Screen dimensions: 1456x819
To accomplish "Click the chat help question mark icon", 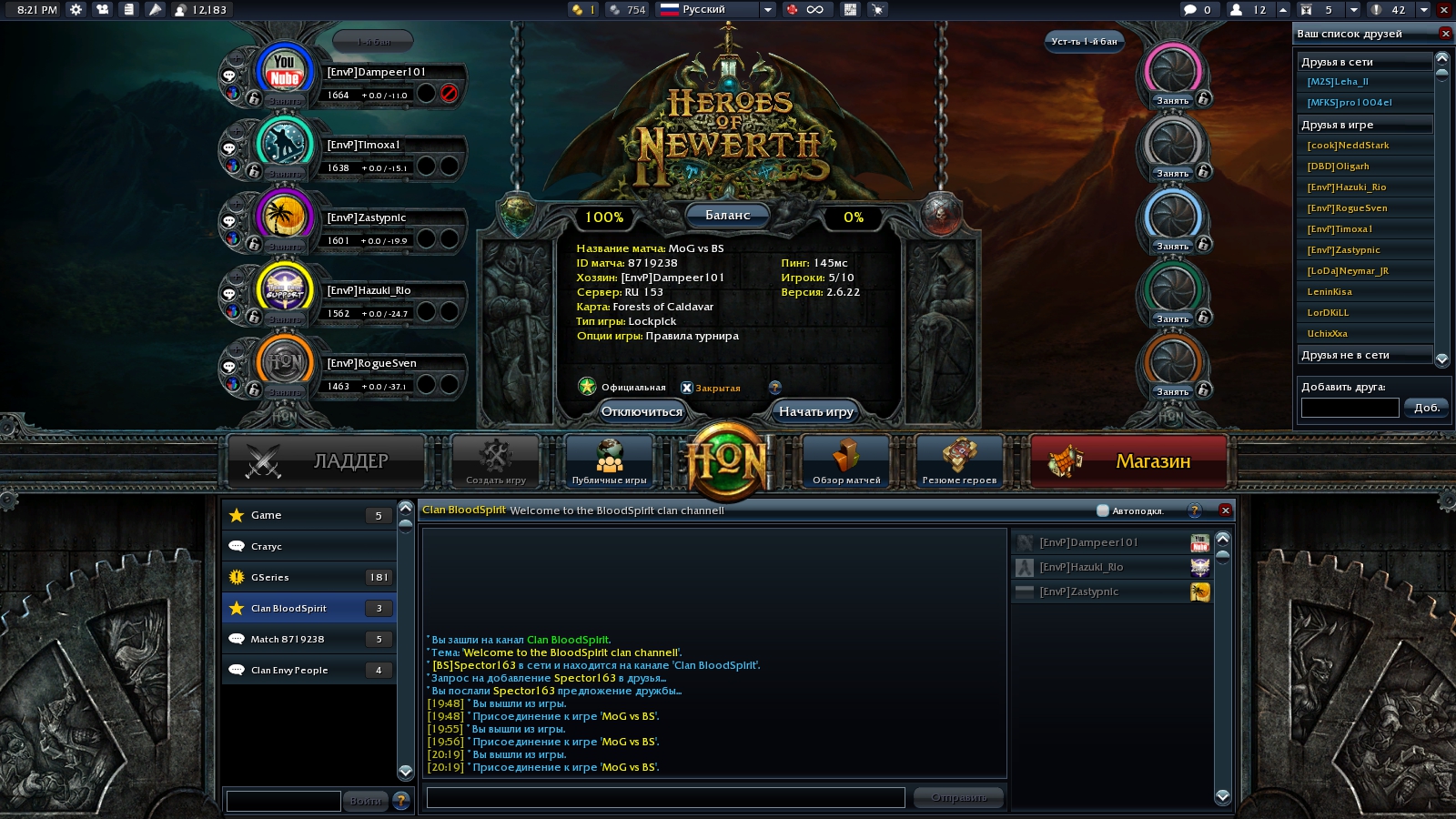I will pos(1195,511).
